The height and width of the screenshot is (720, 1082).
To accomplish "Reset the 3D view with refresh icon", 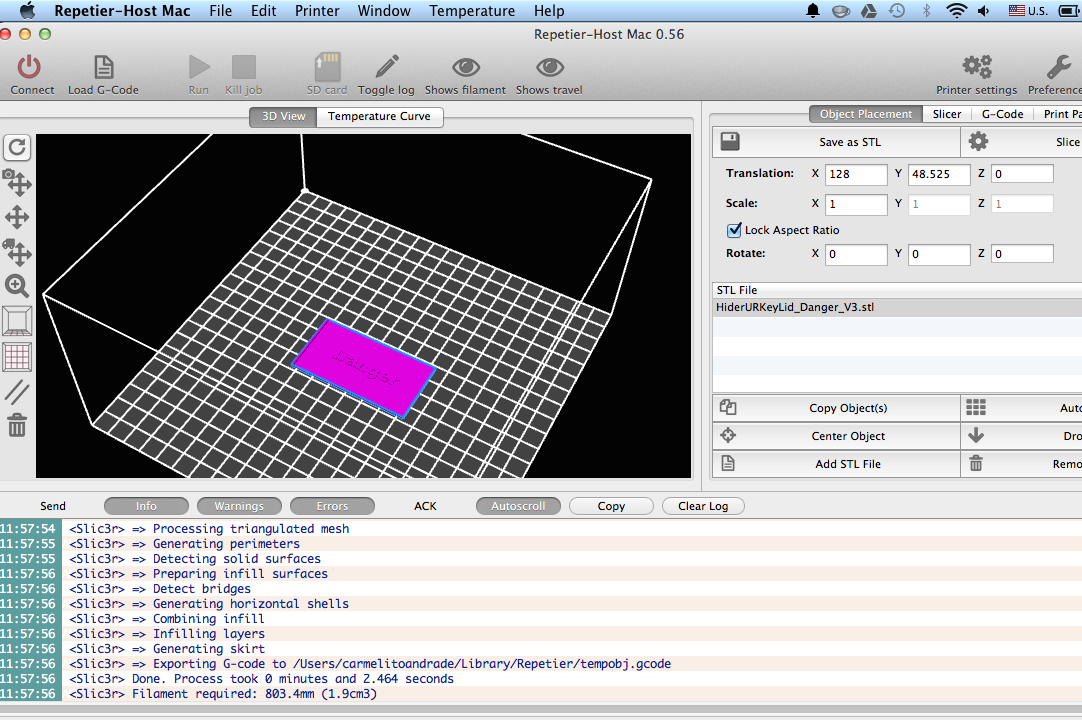I will click(x=17, y=147).
